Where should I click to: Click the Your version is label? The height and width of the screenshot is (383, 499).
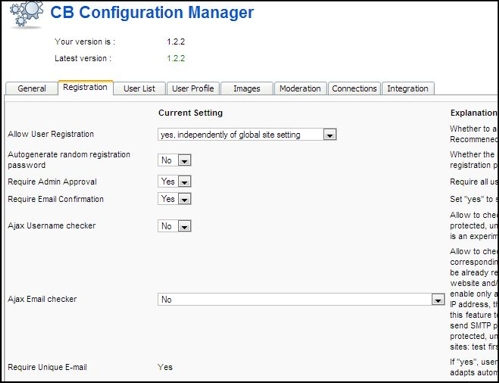coord(85,42)
